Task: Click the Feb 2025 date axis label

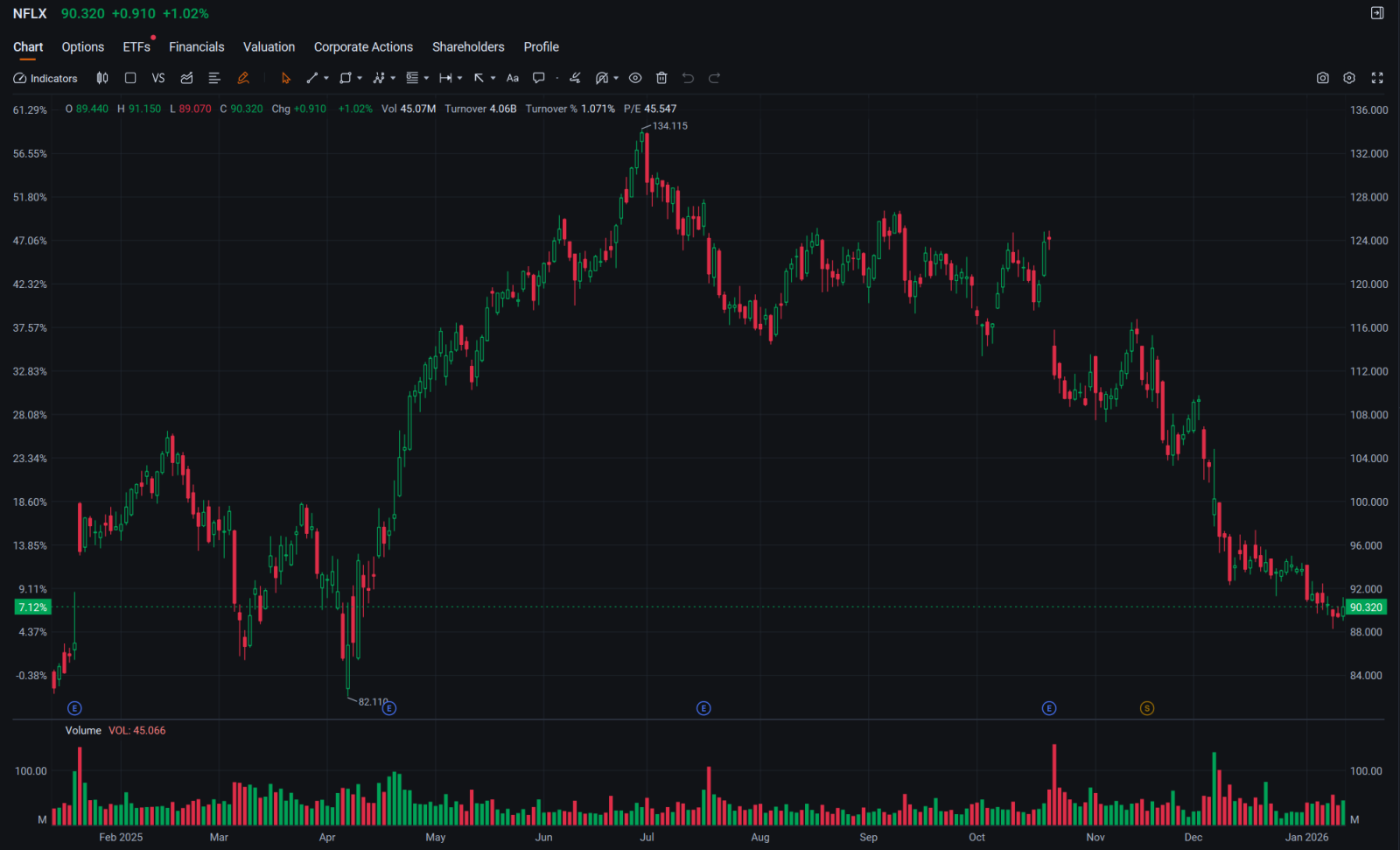Action: 121,838
